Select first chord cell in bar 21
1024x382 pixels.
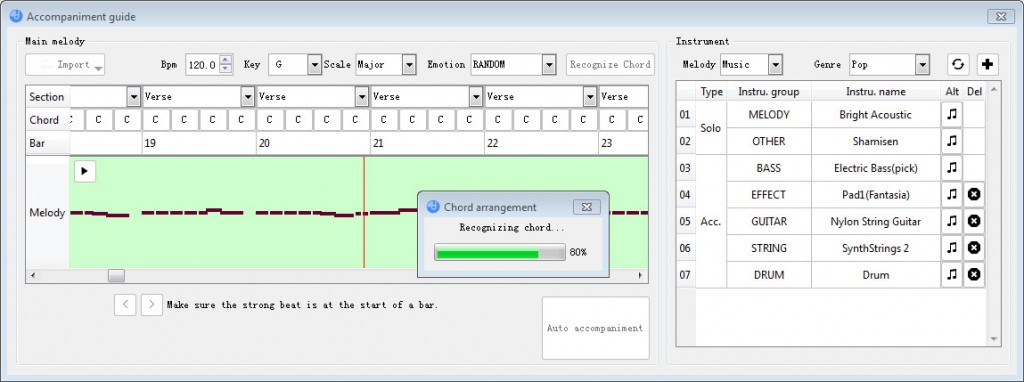[x=384, y=120]
